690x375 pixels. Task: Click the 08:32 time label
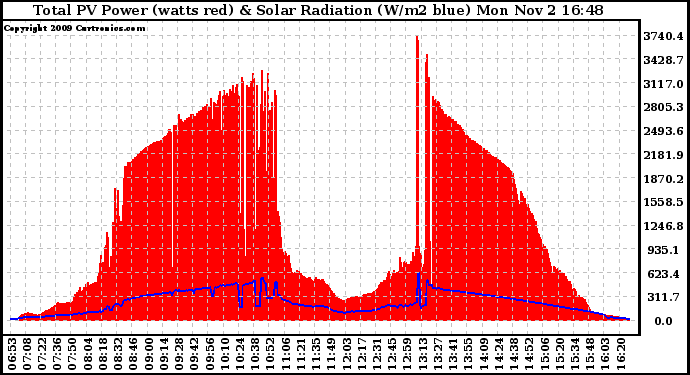[118, 354]
